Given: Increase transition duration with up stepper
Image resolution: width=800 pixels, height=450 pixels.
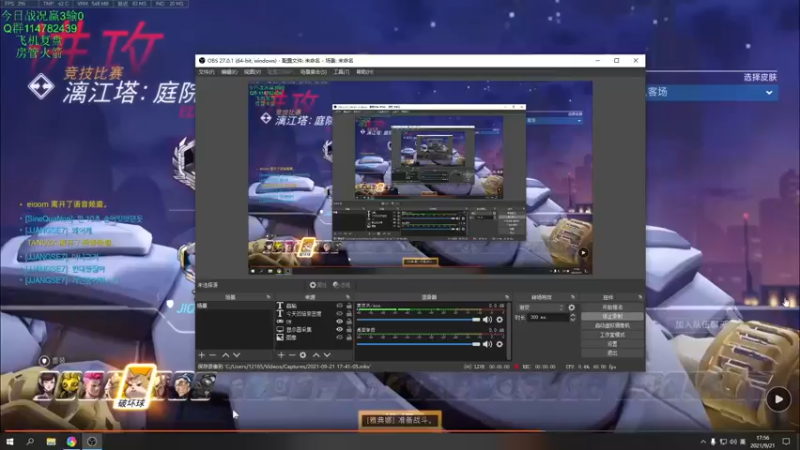Looking at the screenshot, I should tap(572, 315).
